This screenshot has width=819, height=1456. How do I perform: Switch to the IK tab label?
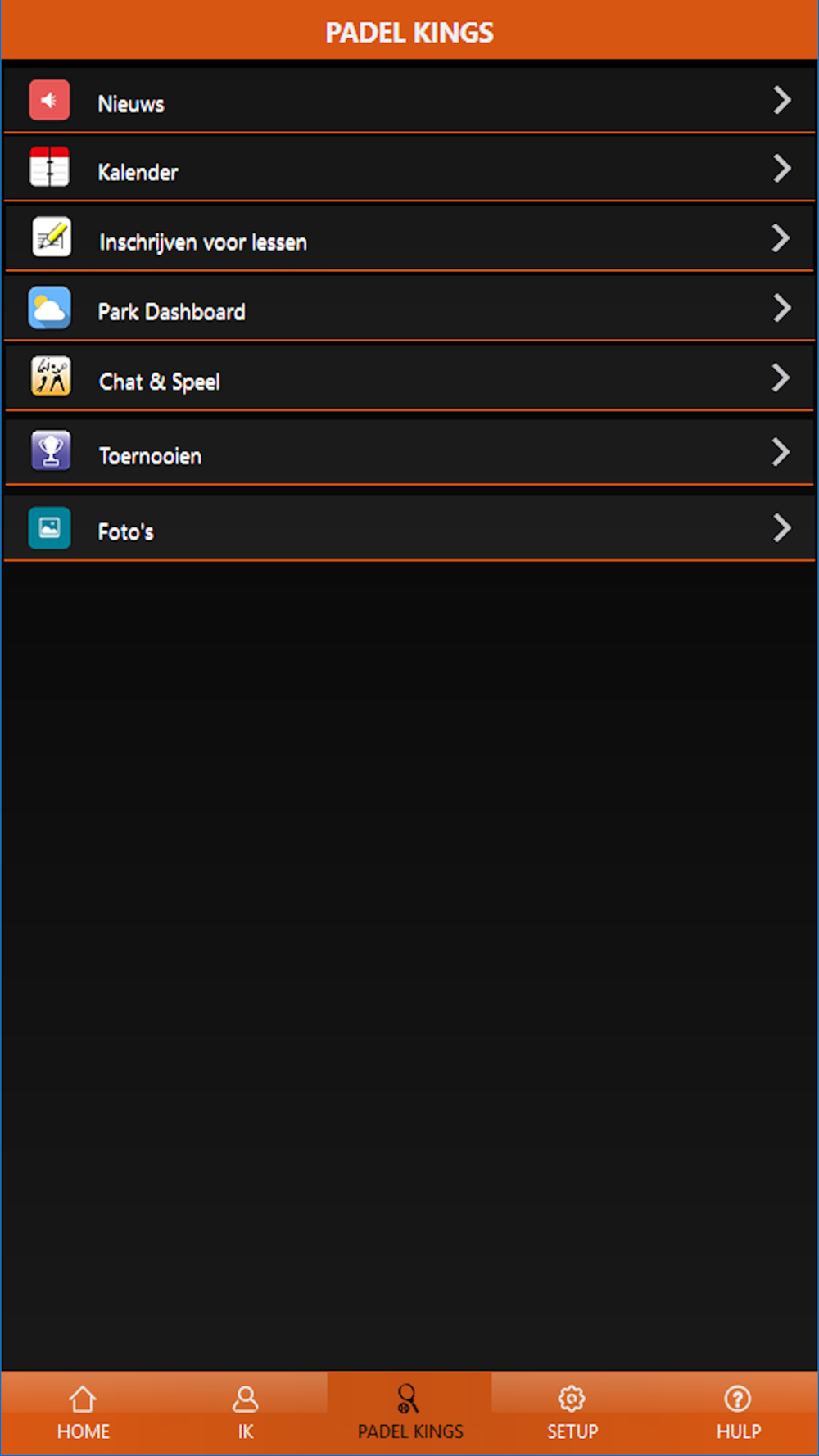coord(246,1431)
